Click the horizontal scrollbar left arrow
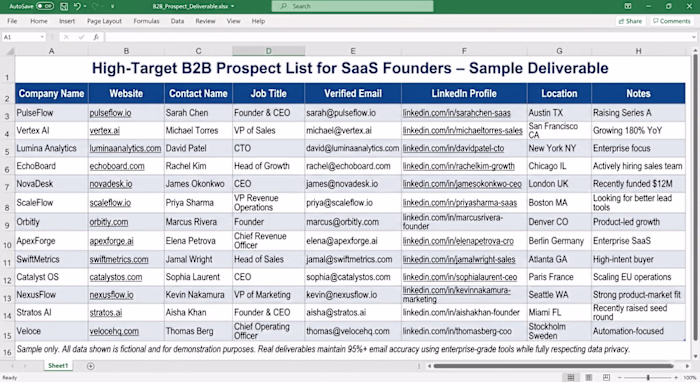This screenshot has width=700, height=382. [x=429, y=366]
